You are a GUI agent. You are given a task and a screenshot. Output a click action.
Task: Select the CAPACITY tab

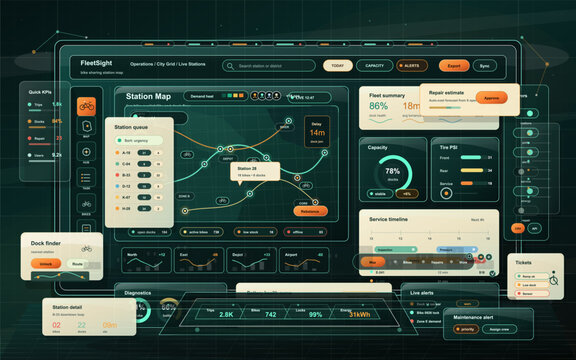coord(374,66)
